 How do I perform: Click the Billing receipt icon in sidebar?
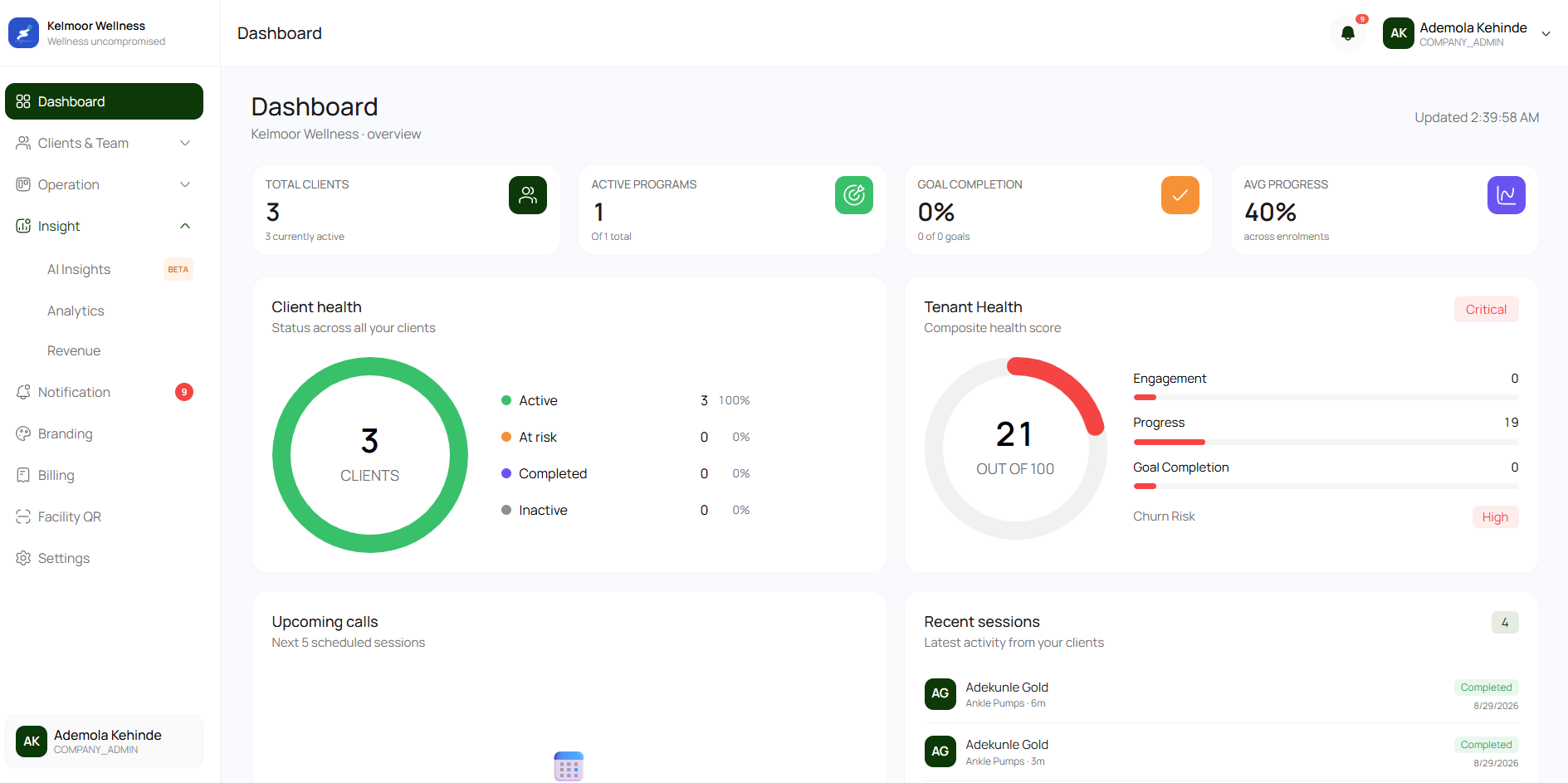[x=23, y=475]
